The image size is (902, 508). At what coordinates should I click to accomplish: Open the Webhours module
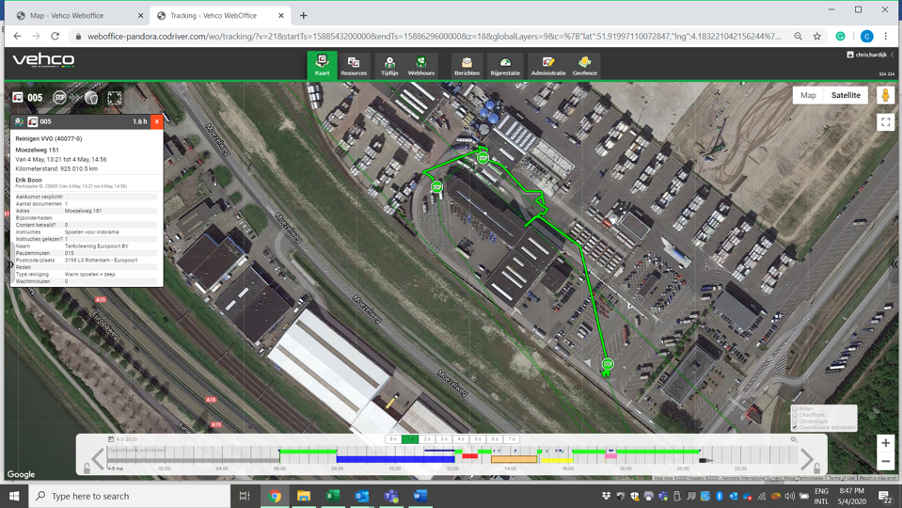coord(421,66)
